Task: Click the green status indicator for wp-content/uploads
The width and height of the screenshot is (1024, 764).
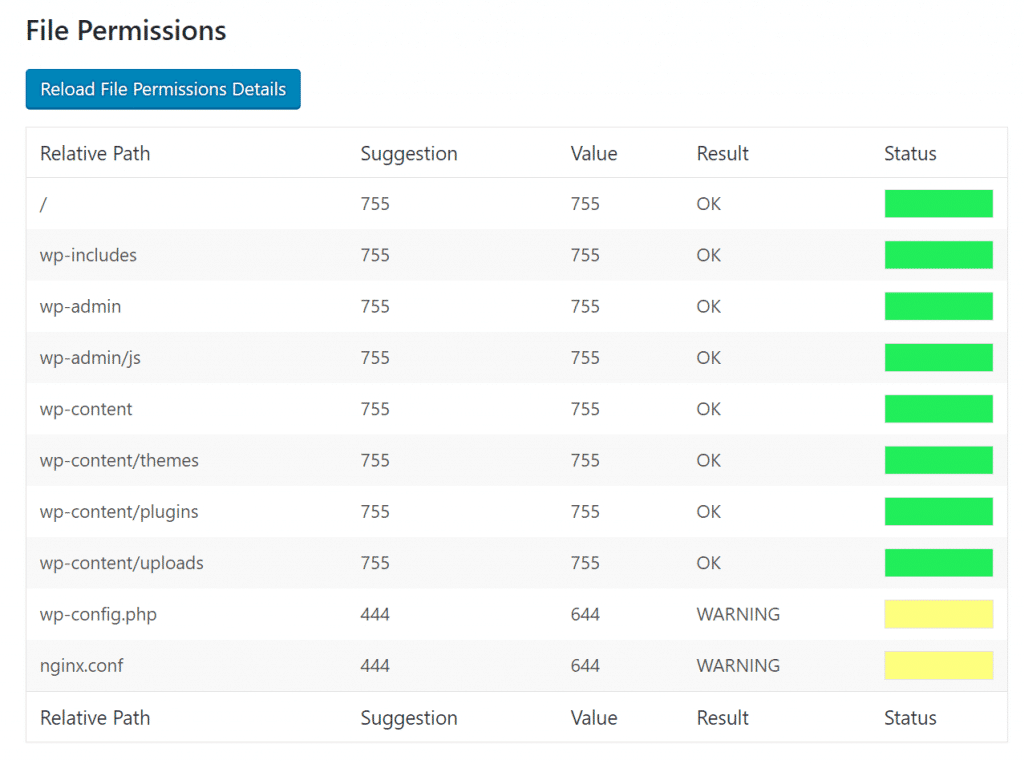Action: pyautogui.click(x=938, y=562)
